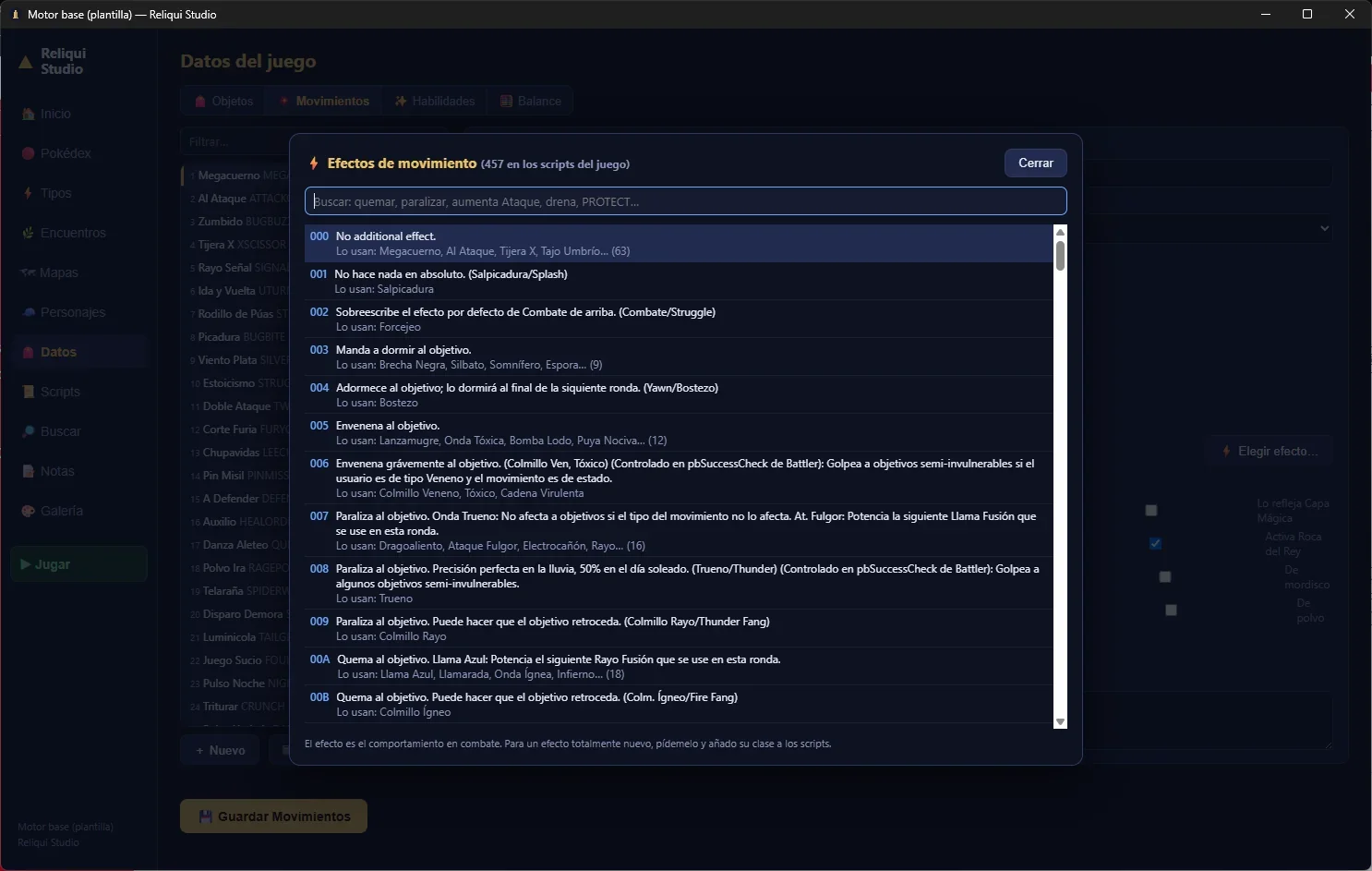Click the Encuentros sidebar icon
Image resolution: width=1372 pixels, height=871 pixels.
[28, 233]
